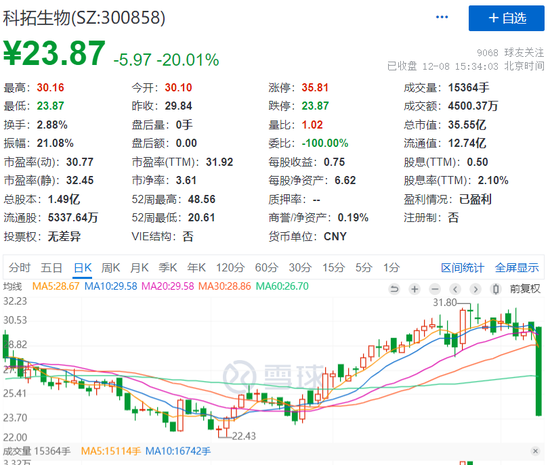This screenshot has height=465, width=550.
Task: Click the 52周最高 value 48.56
Action: (x=201, y=199)
